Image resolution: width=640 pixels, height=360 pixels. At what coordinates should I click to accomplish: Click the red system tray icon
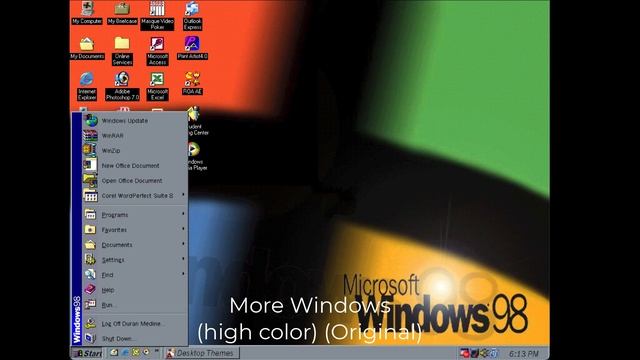[x=465, y=353]
